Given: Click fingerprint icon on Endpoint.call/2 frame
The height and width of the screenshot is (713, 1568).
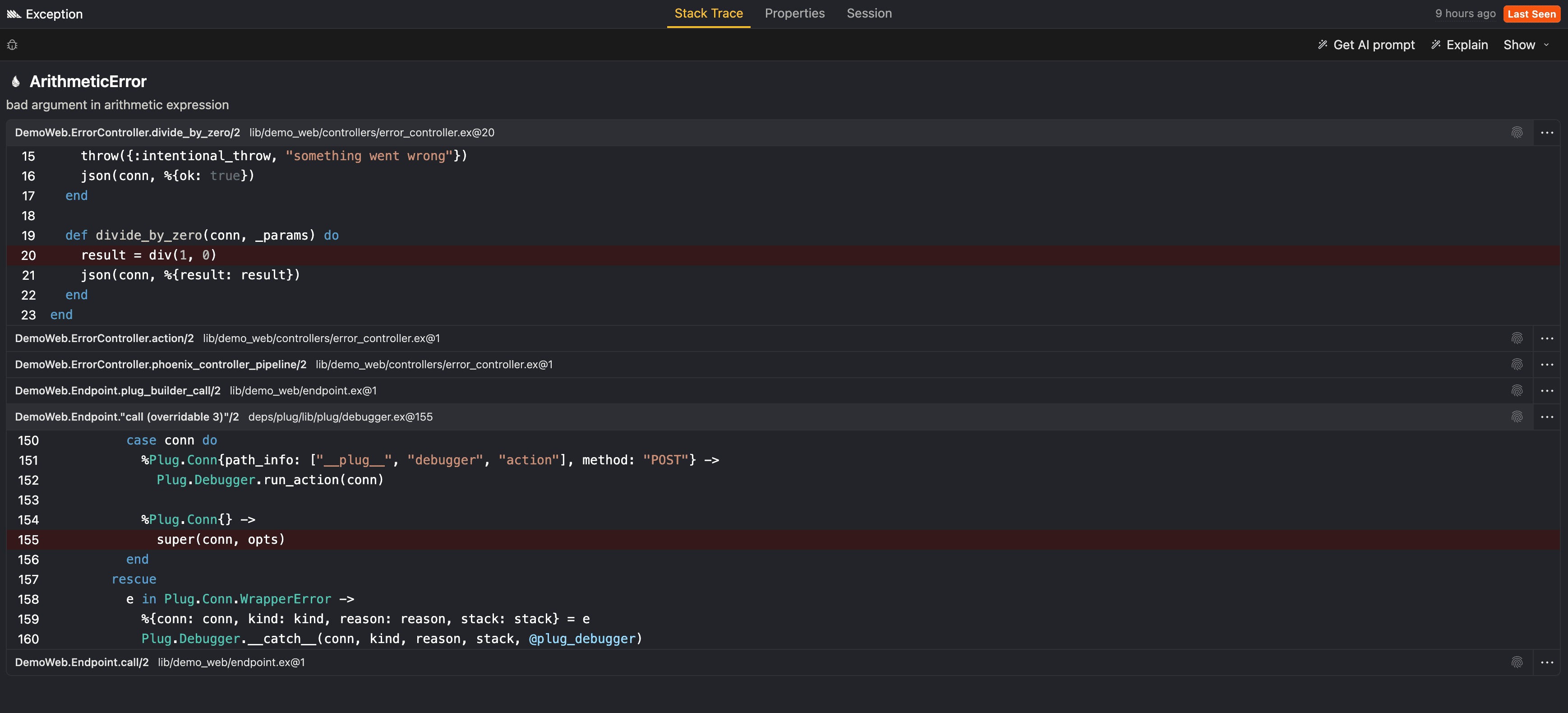Looking at the screenshot, I should coord(1517,662).
